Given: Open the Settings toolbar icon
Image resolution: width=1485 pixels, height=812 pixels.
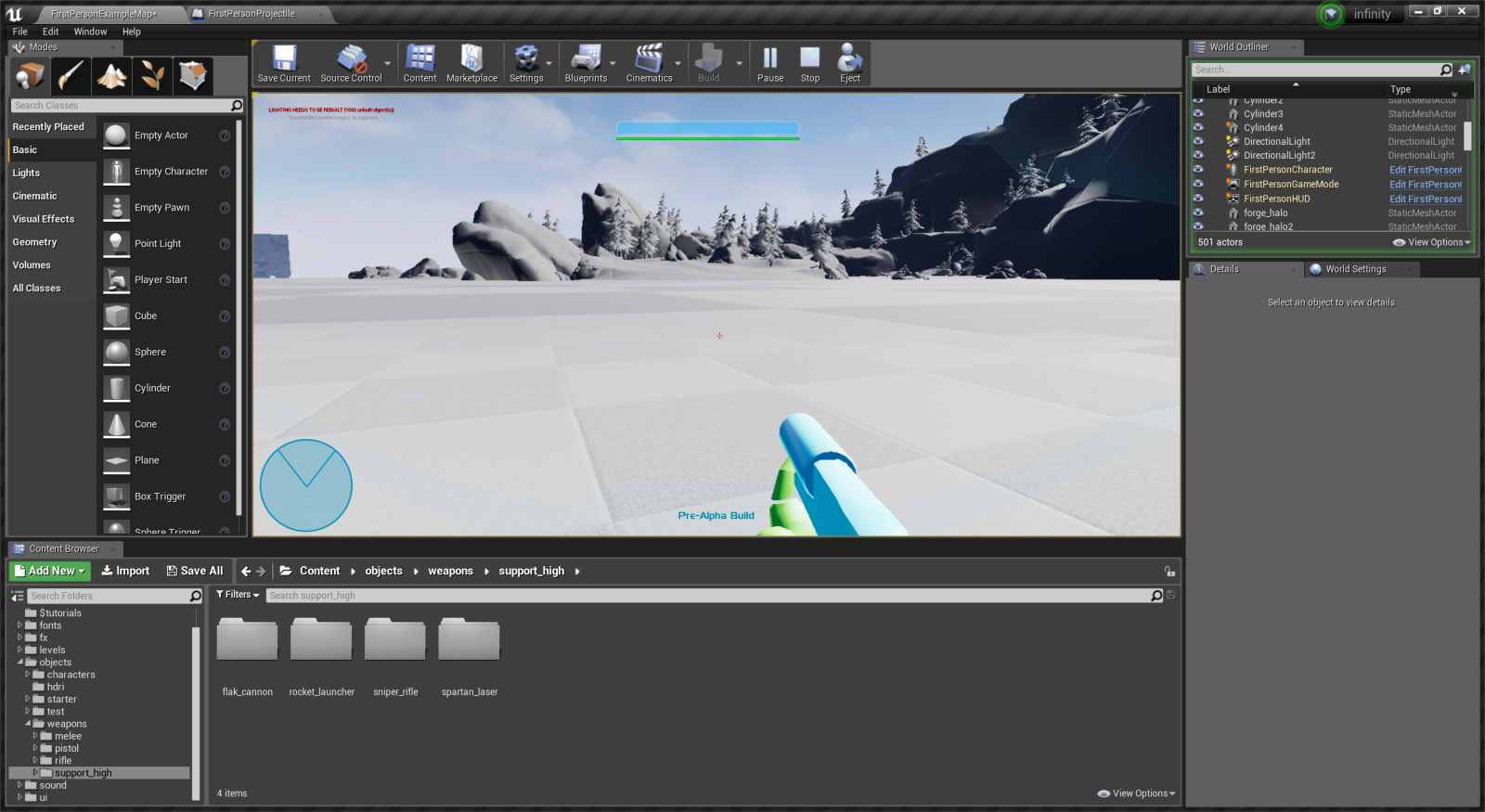Looking at the screenshot, I should [526, 58].
